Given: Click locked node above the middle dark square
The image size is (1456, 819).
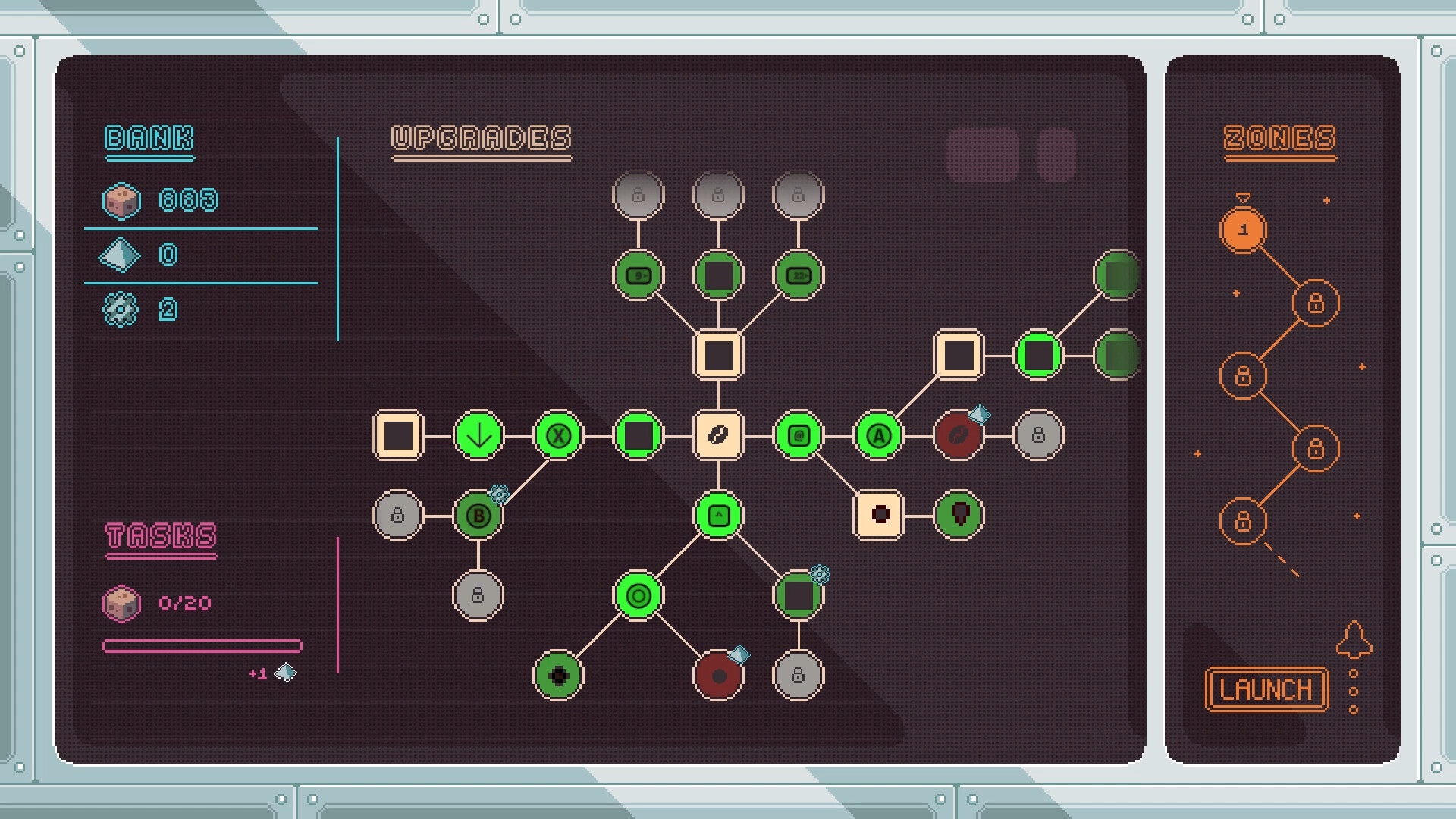Looking at the screenshot, I should click(718, 195).
